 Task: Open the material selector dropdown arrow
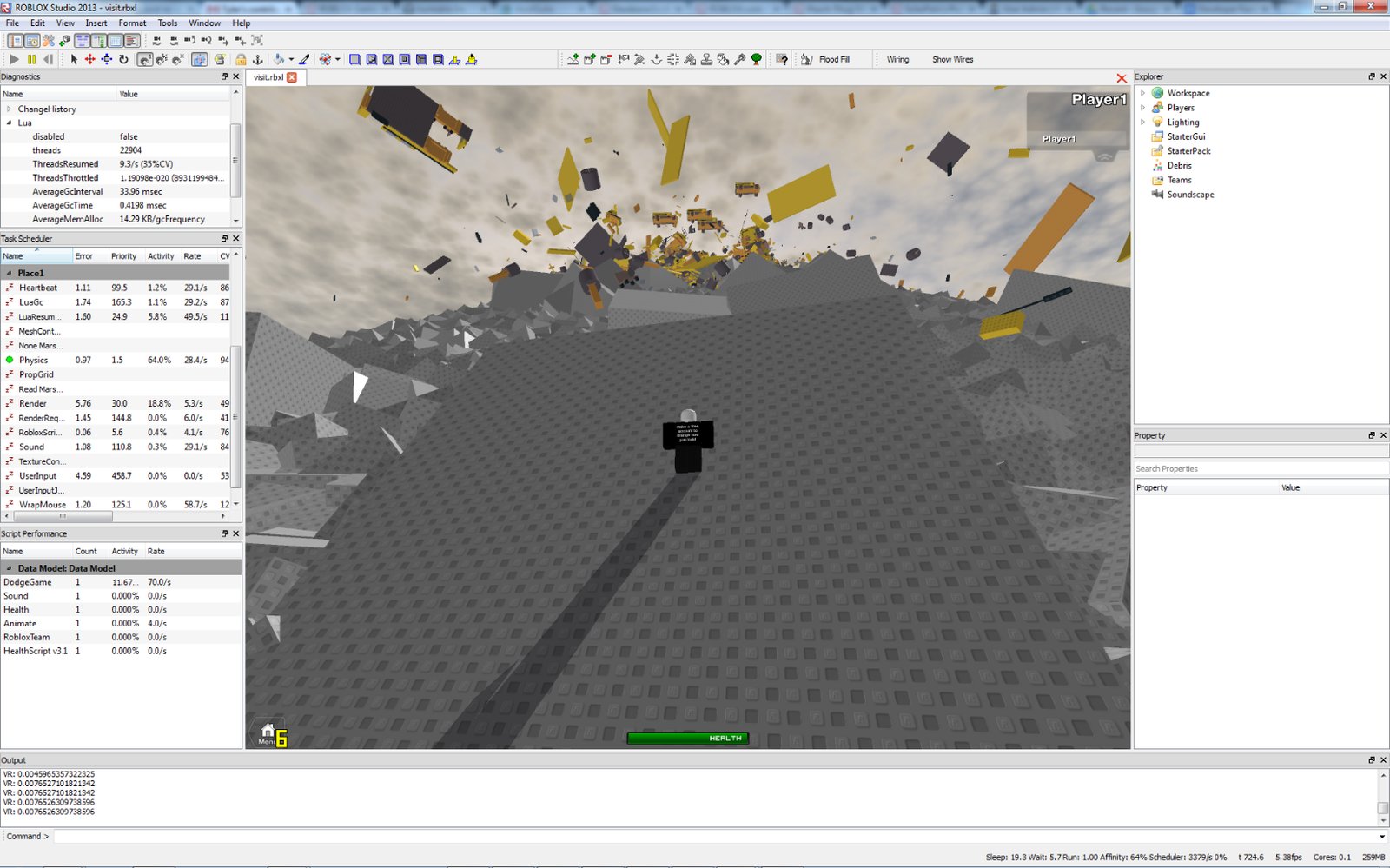click(x=338, y=59)
